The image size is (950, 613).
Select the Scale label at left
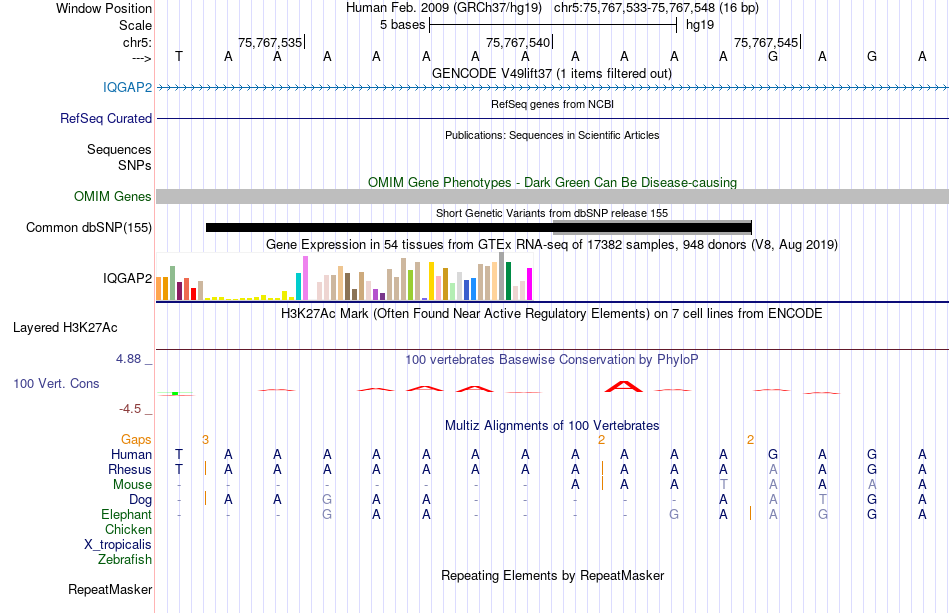click(135, 25)
